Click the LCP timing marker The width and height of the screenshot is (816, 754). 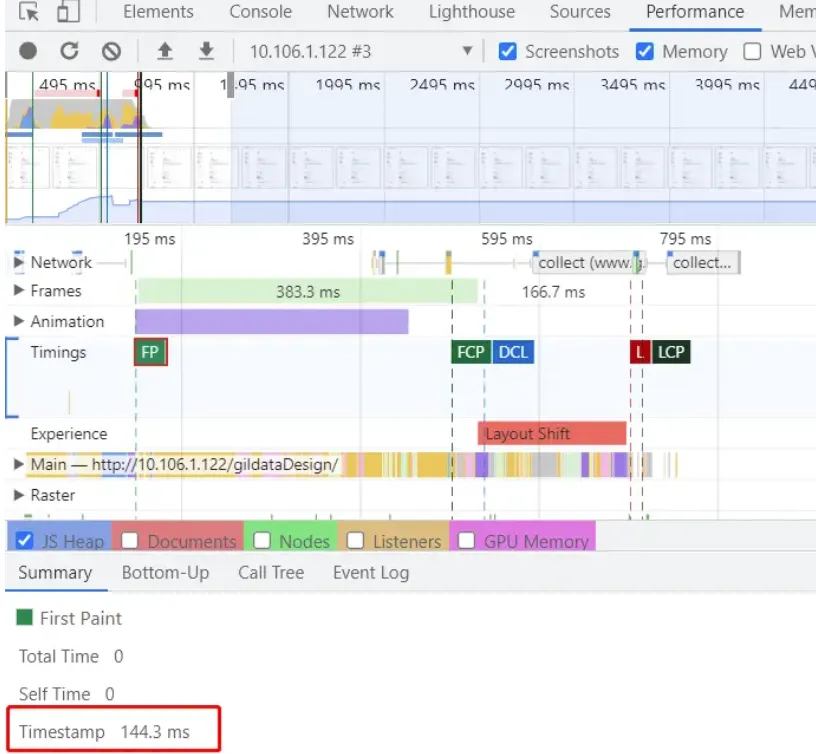(x=671, y=352)
